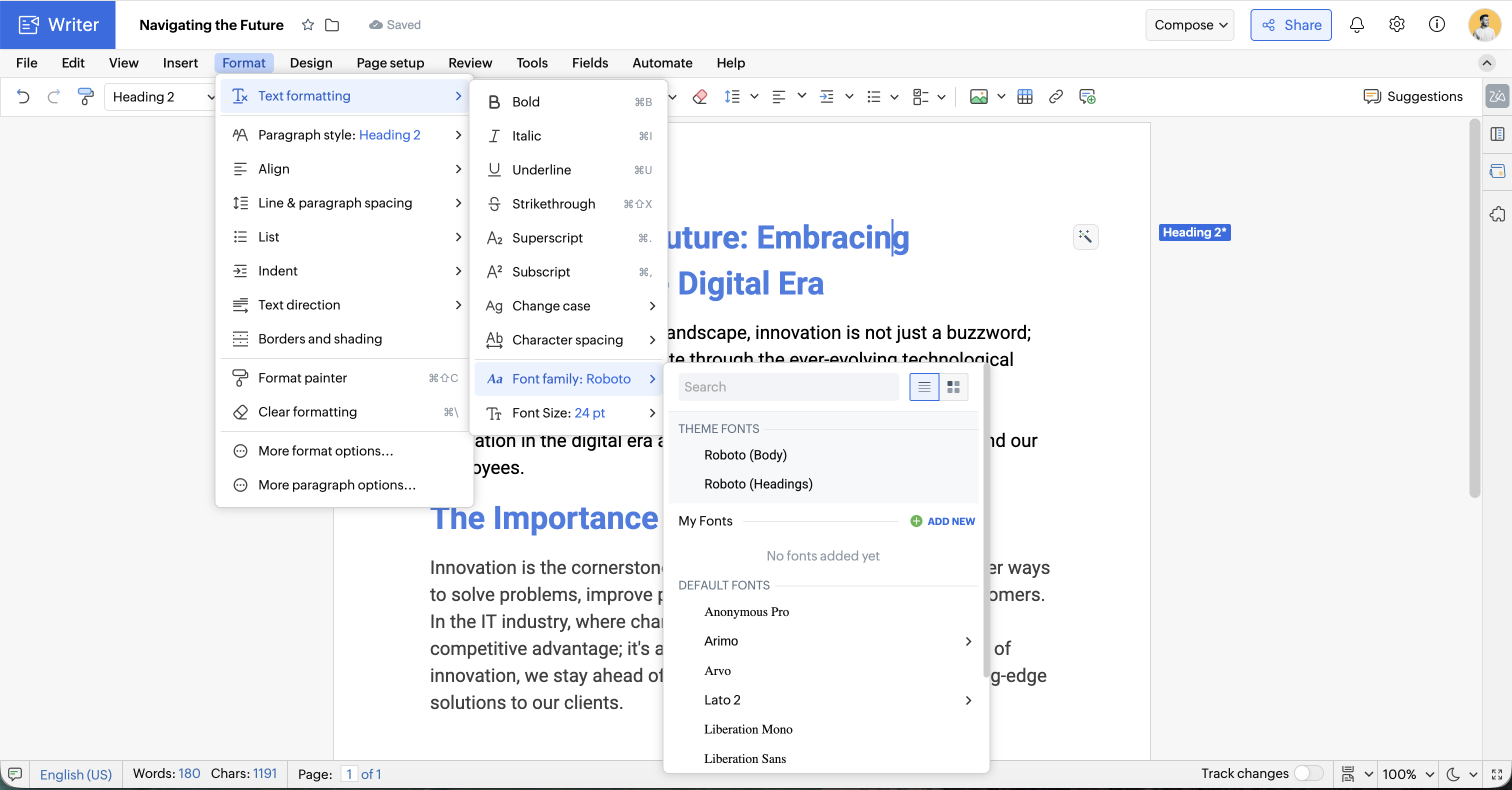Expand the Arimo font variants
This screenshot has height=790, width=1512.
point(968,641)
